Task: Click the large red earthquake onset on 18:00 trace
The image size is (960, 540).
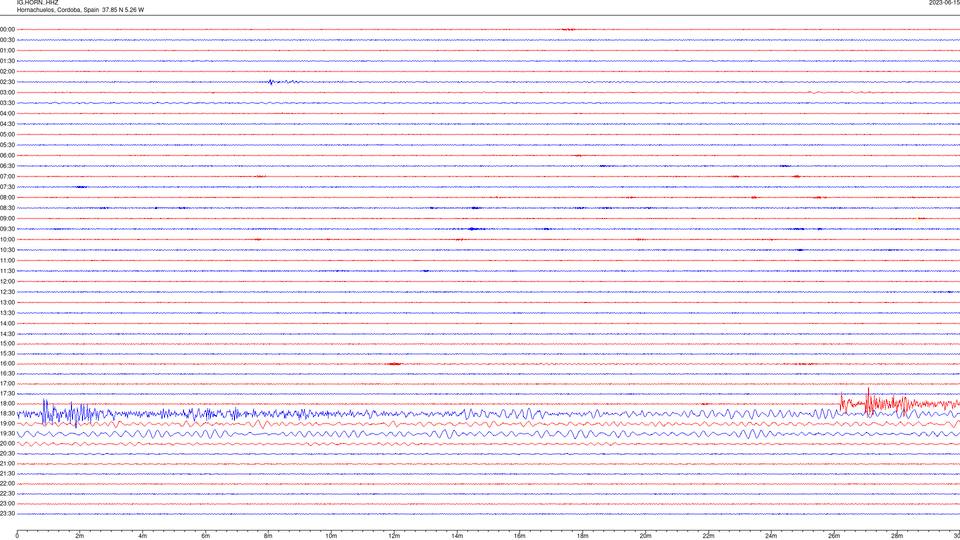Action: click(x=843, y=402)
